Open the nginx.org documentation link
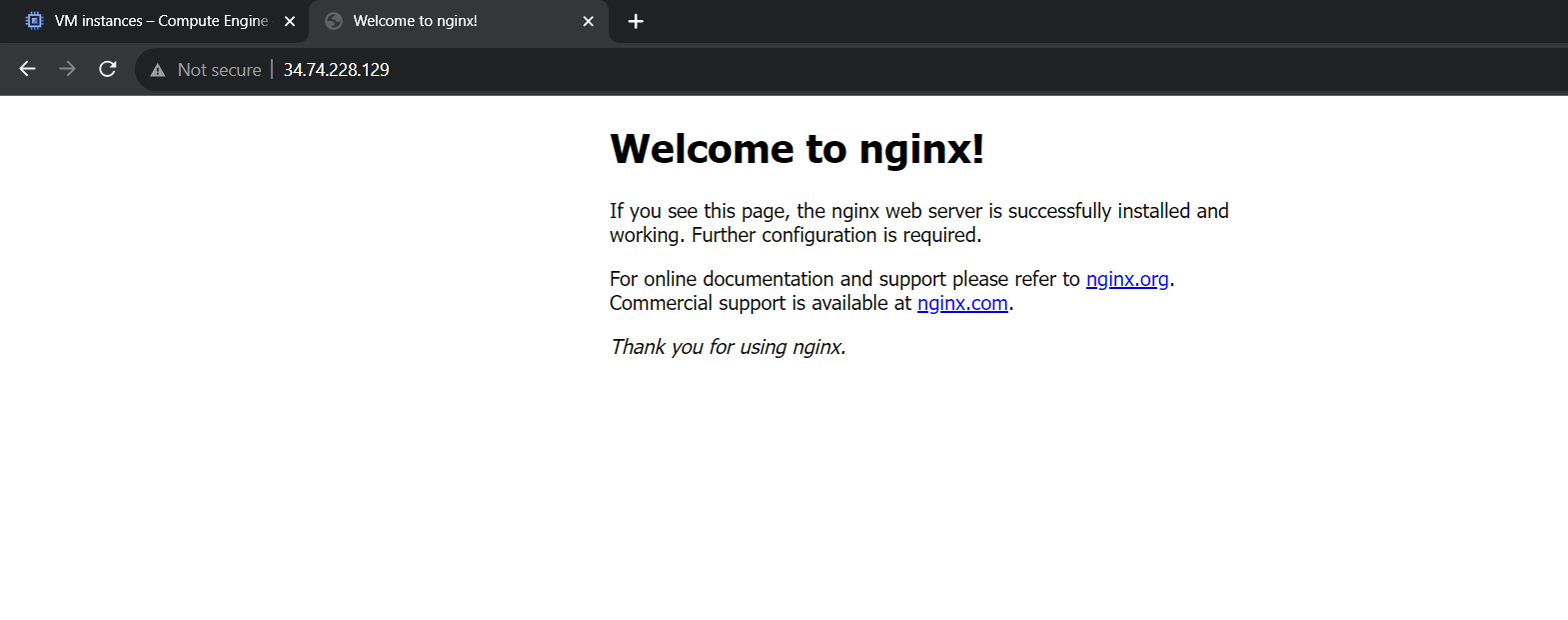1568x620 pixels. tap(1126, 279)
